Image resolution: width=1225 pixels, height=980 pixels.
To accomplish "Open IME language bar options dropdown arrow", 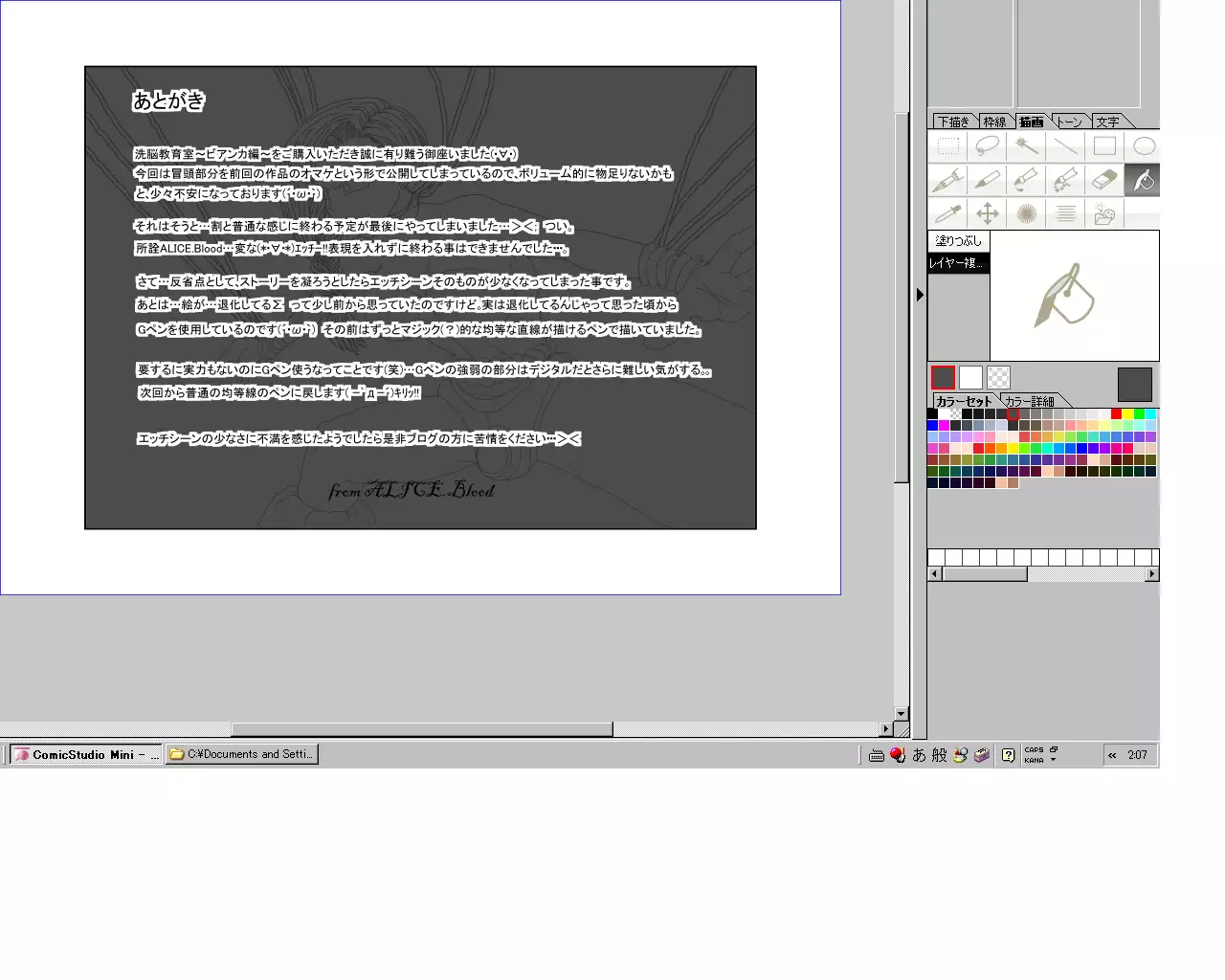I will point(1053,760).
